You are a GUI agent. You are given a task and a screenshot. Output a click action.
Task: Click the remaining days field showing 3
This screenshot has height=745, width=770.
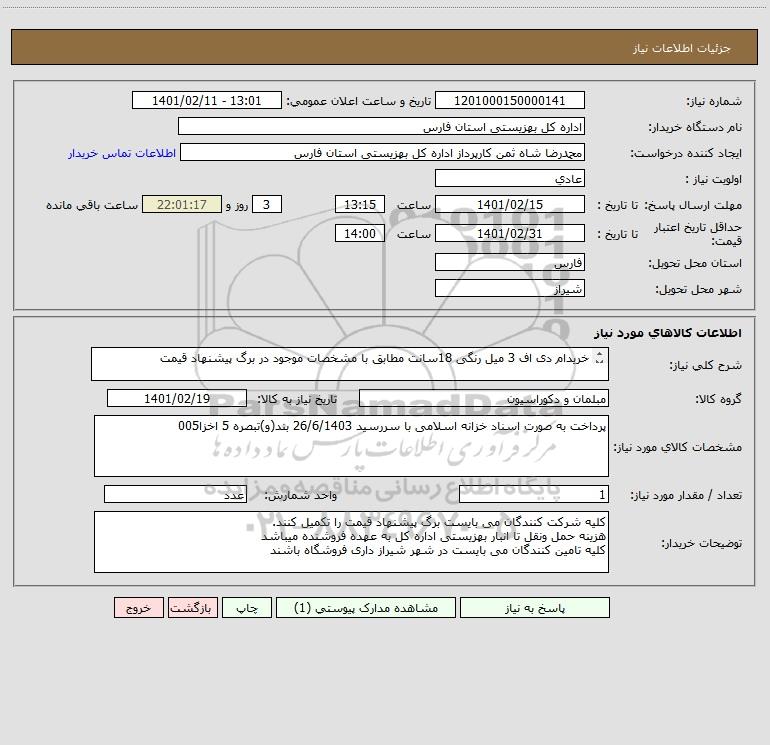tap(267, 205)
